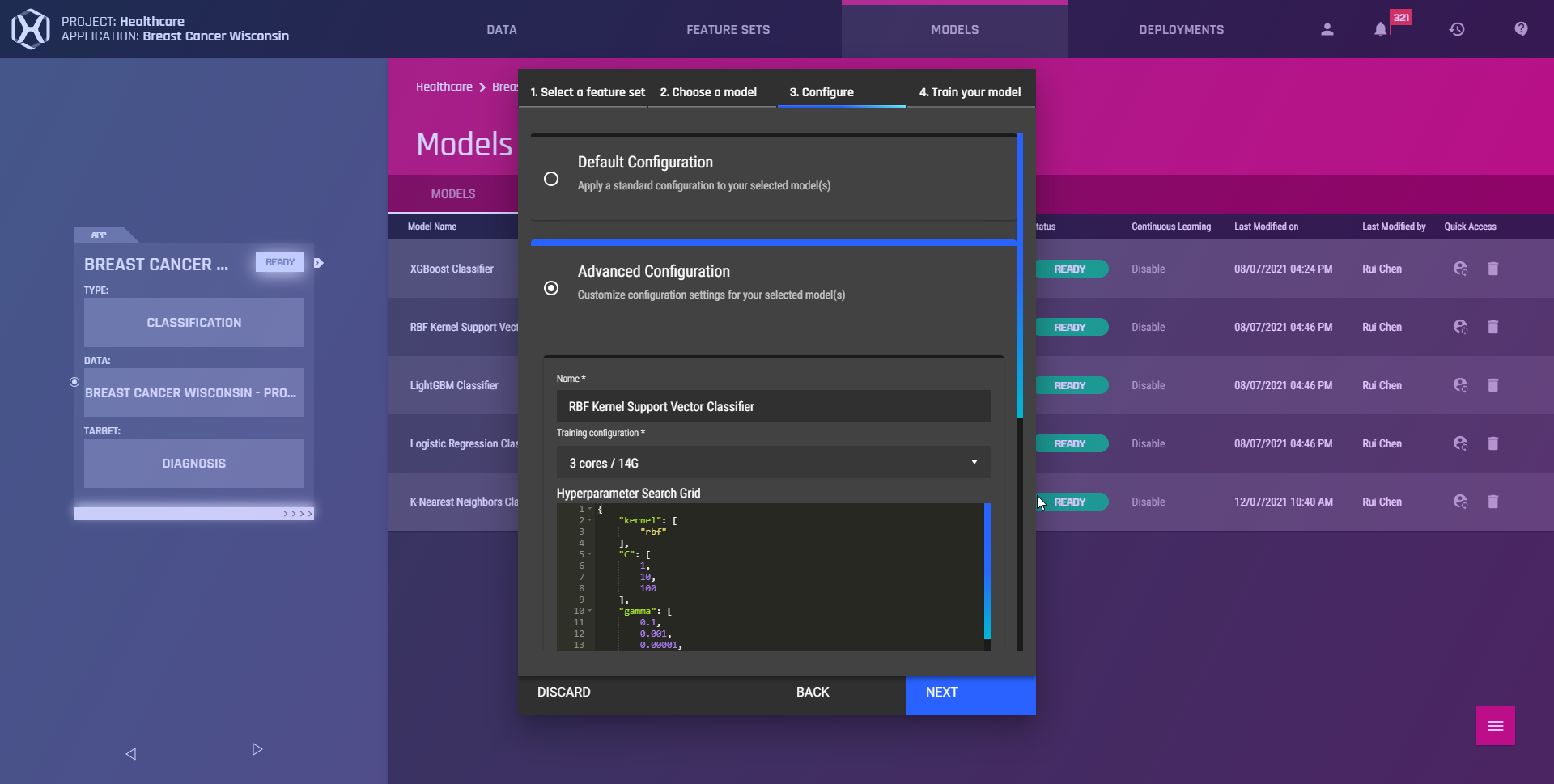Delete the LightGBM Classifier model

(1493, 385)
